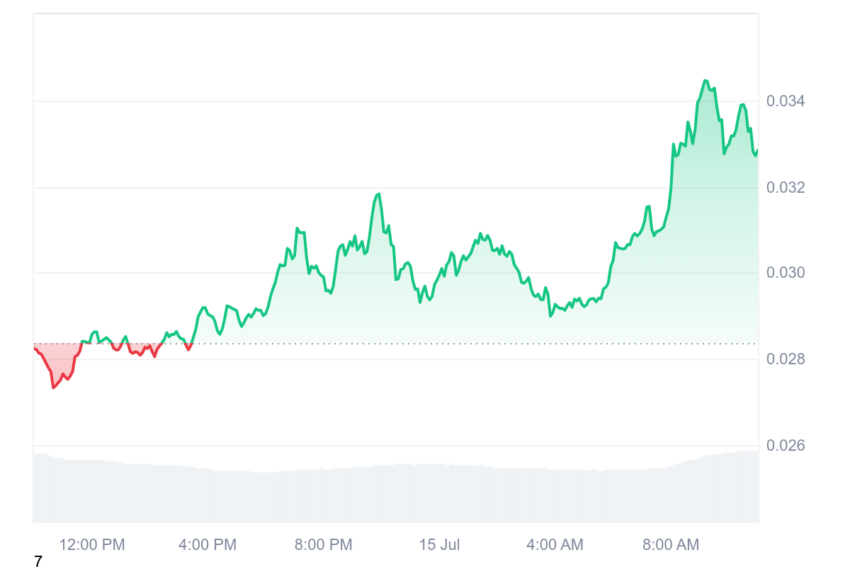Click the highest green peak above 0.034

point(705,81)
